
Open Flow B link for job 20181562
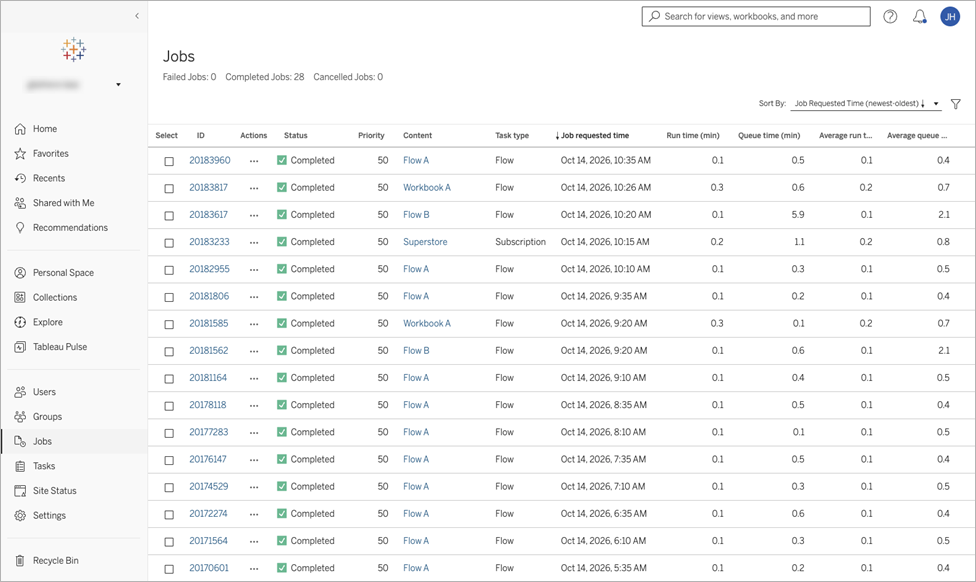coord(416,351)
